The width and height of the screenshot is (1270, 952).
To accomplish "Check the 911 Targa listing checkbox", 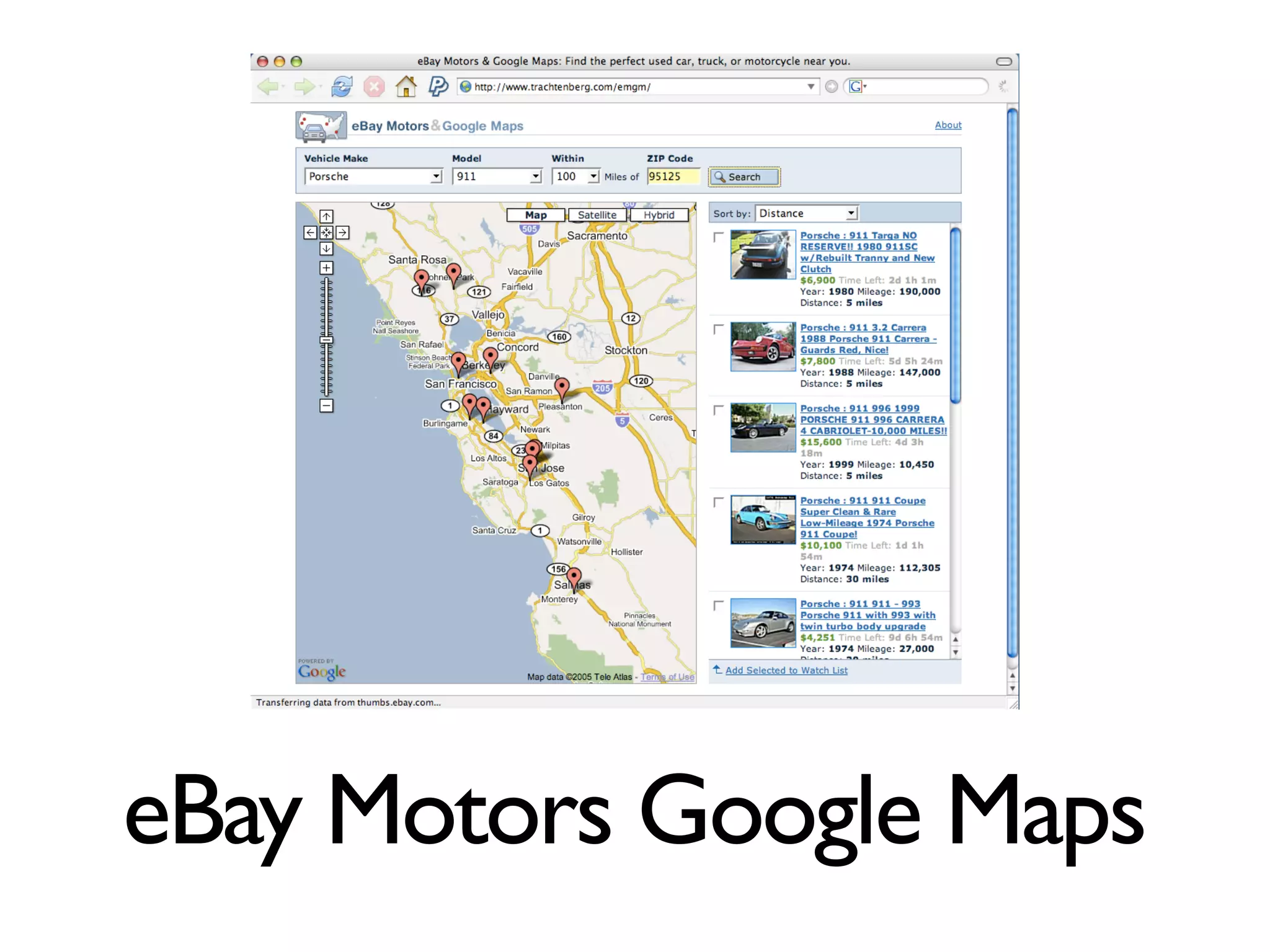I will click(x=718, y=237).
